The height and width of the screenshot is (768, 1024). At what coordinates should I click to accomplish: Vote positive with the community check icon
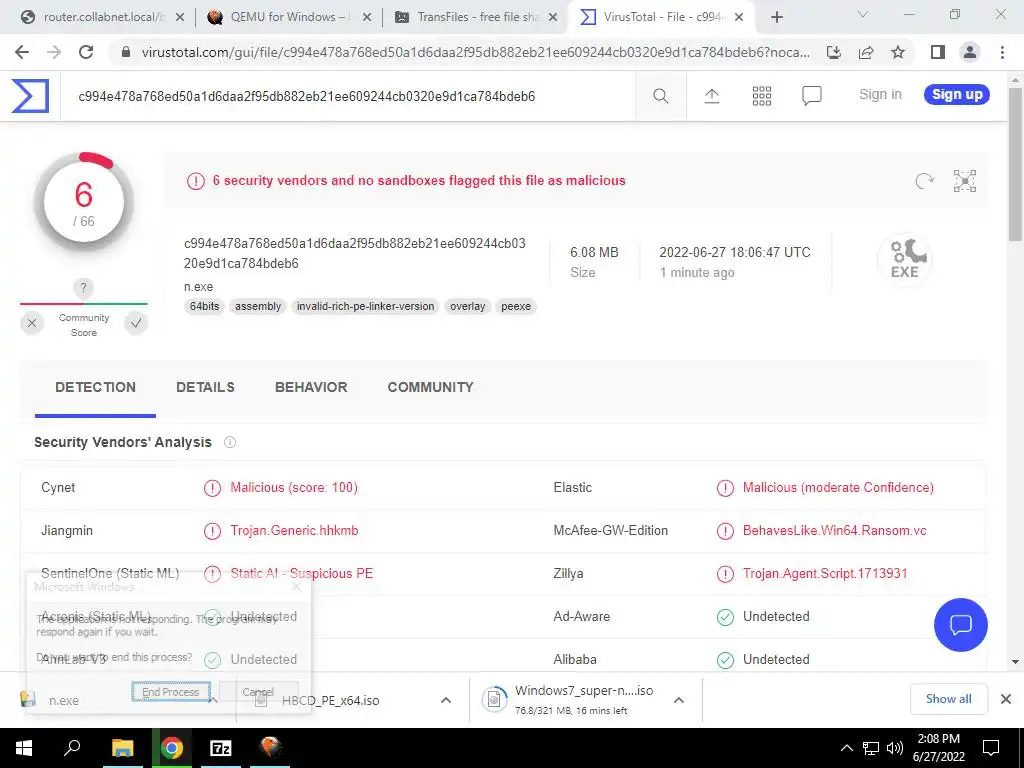tap(136, 323)
